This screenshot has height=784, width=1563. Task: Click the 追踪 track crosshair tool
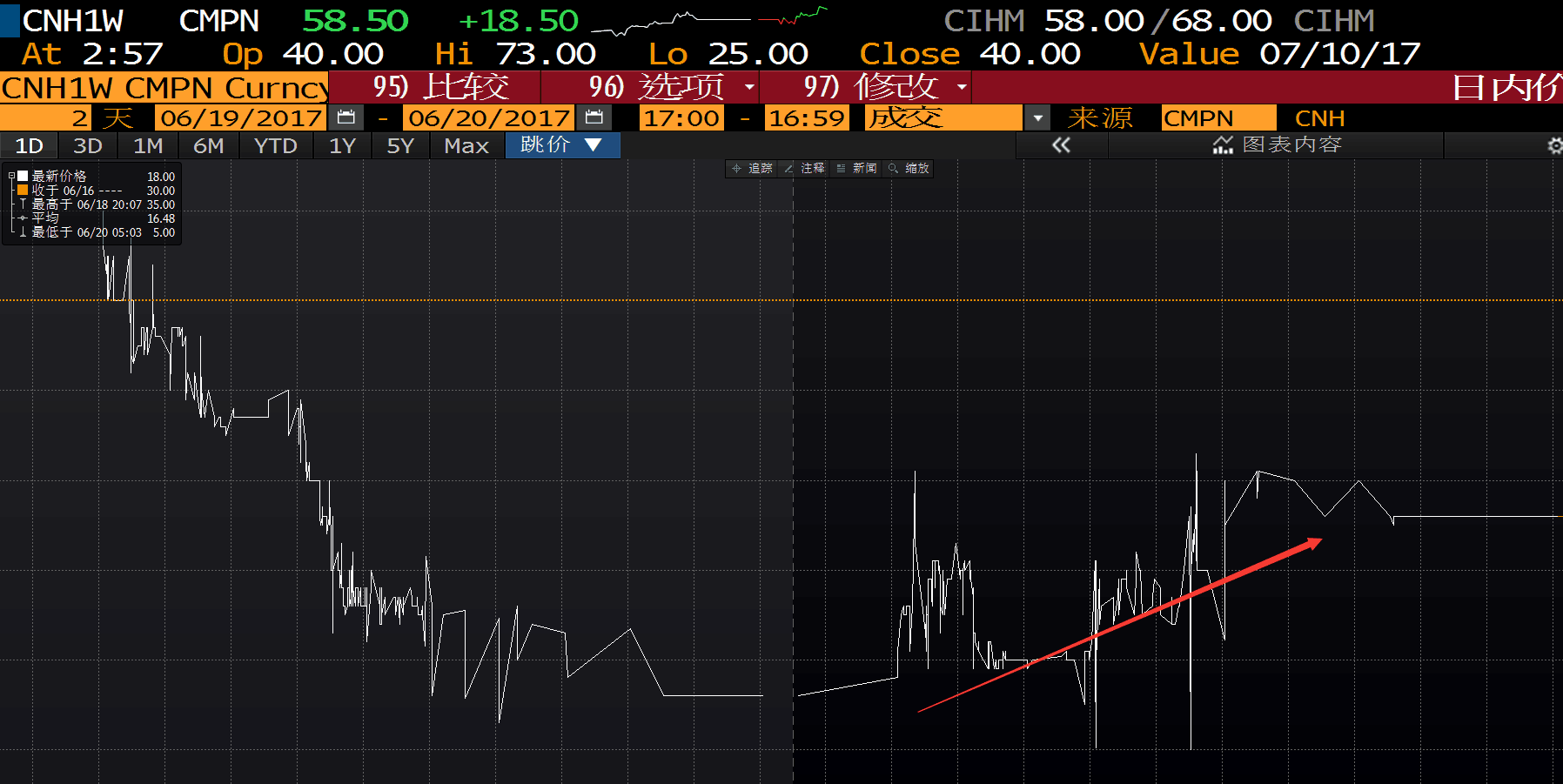point(752,168)
